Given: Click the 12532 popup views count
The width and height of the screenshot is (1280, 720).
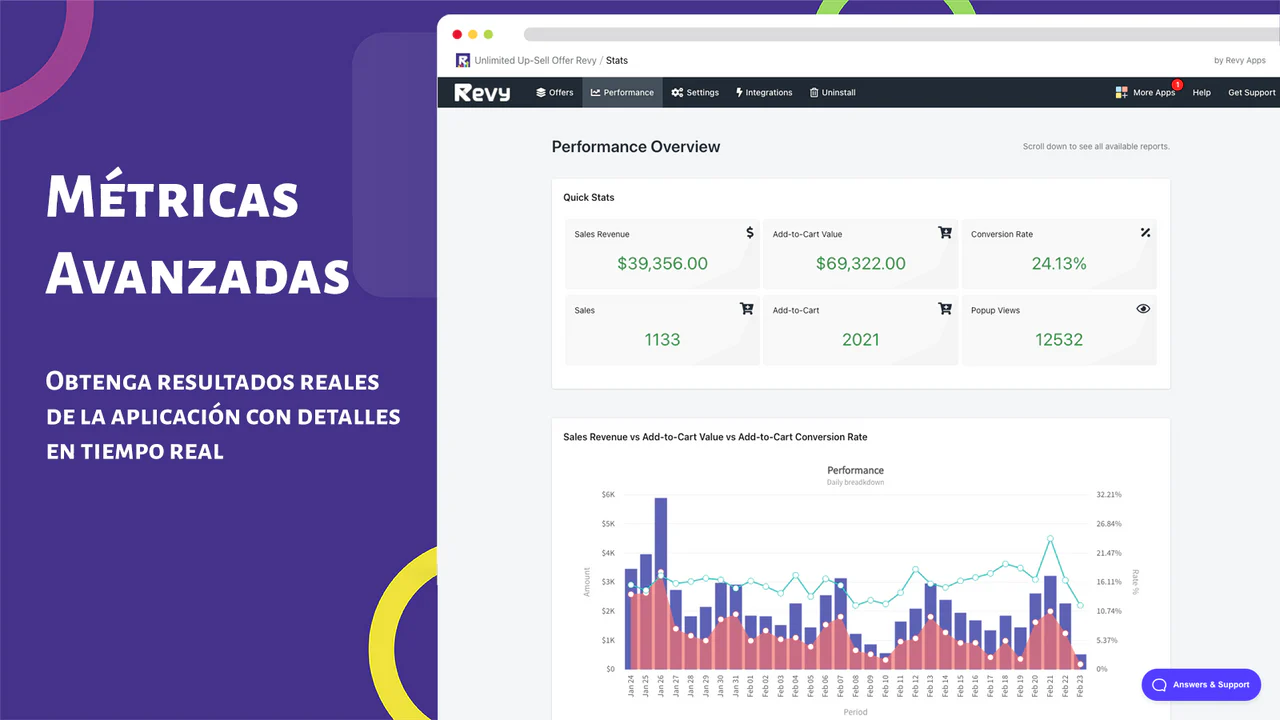Looking at the screenshot, I should point(1059,340).
